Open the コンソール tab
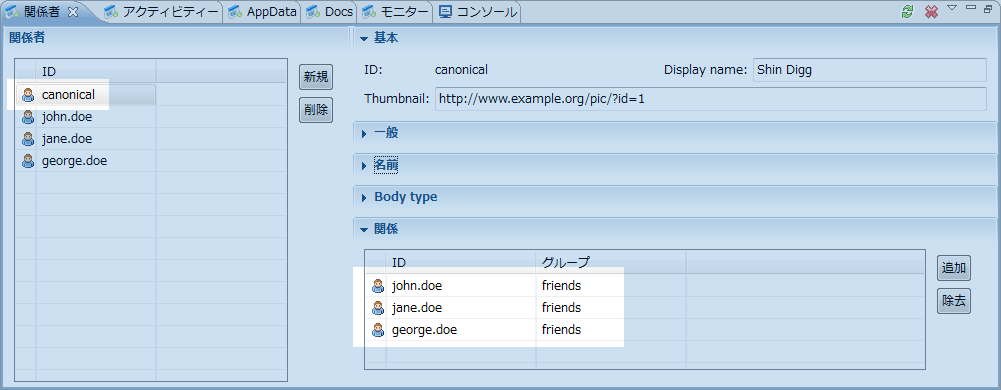This screenshot has width=1001, height=390. pyautogui.click(x=478, y=11)
